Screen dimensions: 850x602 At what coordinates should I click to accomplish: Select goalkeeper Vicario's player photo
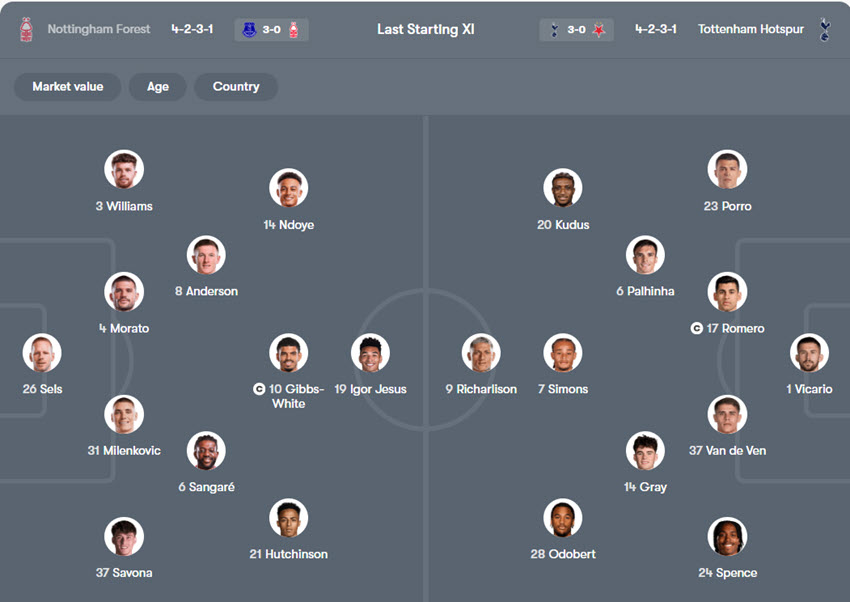point(809,352)
